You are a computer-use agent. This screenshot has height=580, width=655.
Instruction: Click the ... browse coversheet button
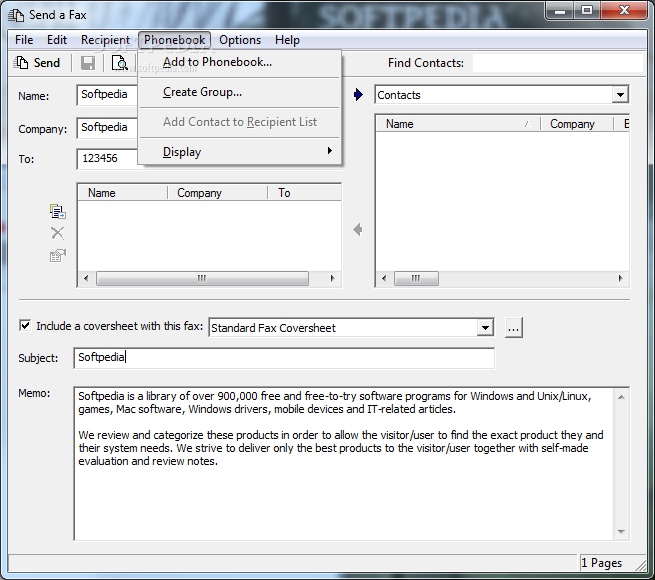(513, 328)
